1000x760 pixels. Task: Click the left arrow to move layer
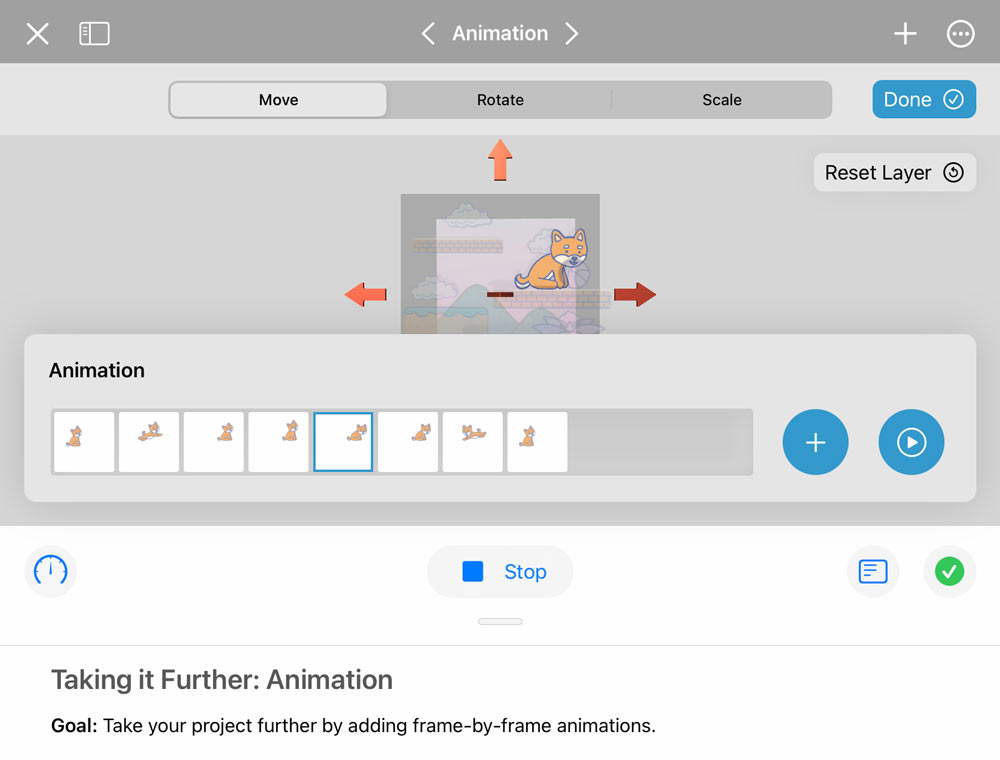coord(365,294)
